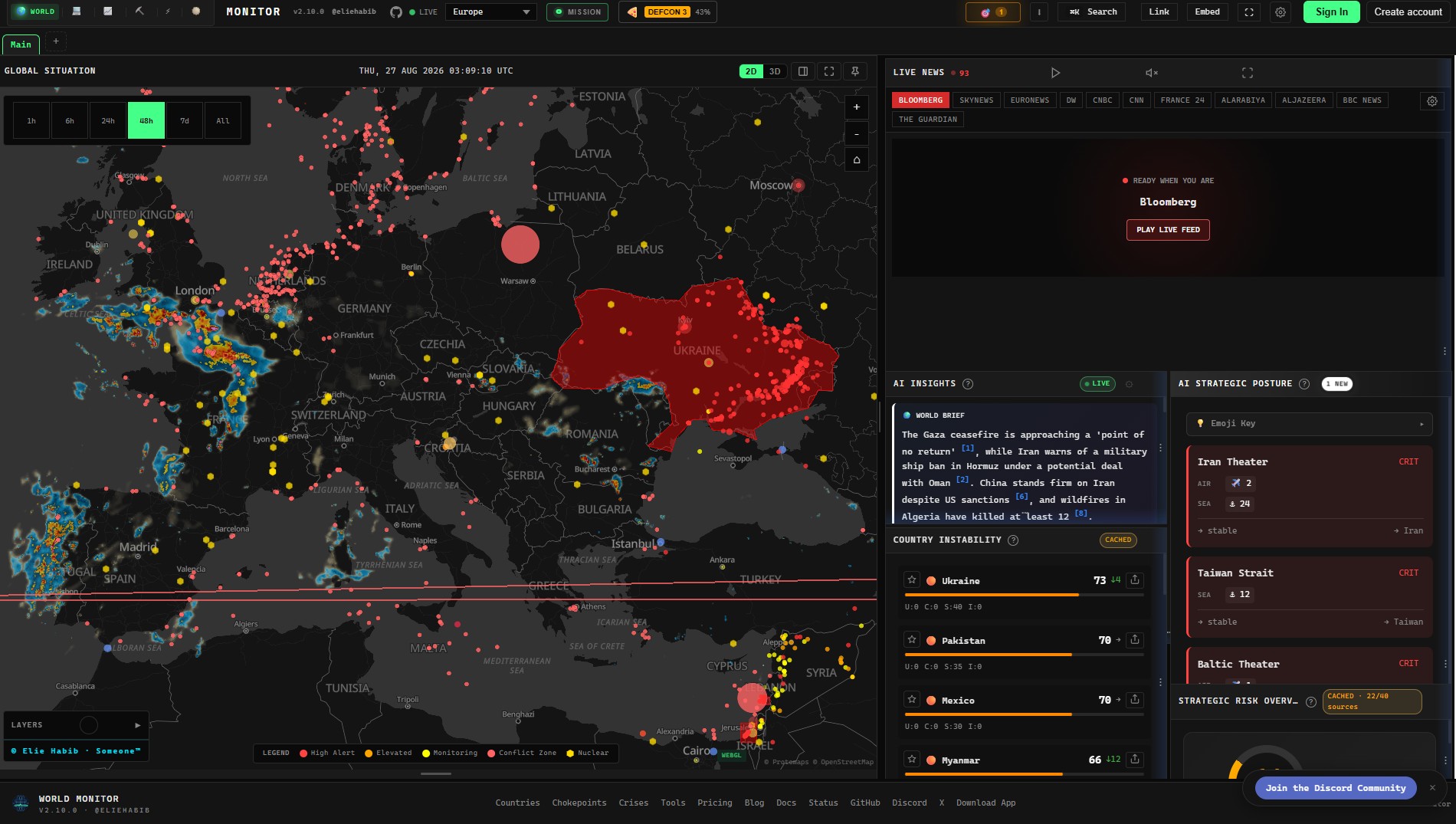Image resolution: width=1456 pixels, height=824 pixels.
Task: Favorite Pakistan with the star toggle
Action: click(x=912, y=640)
